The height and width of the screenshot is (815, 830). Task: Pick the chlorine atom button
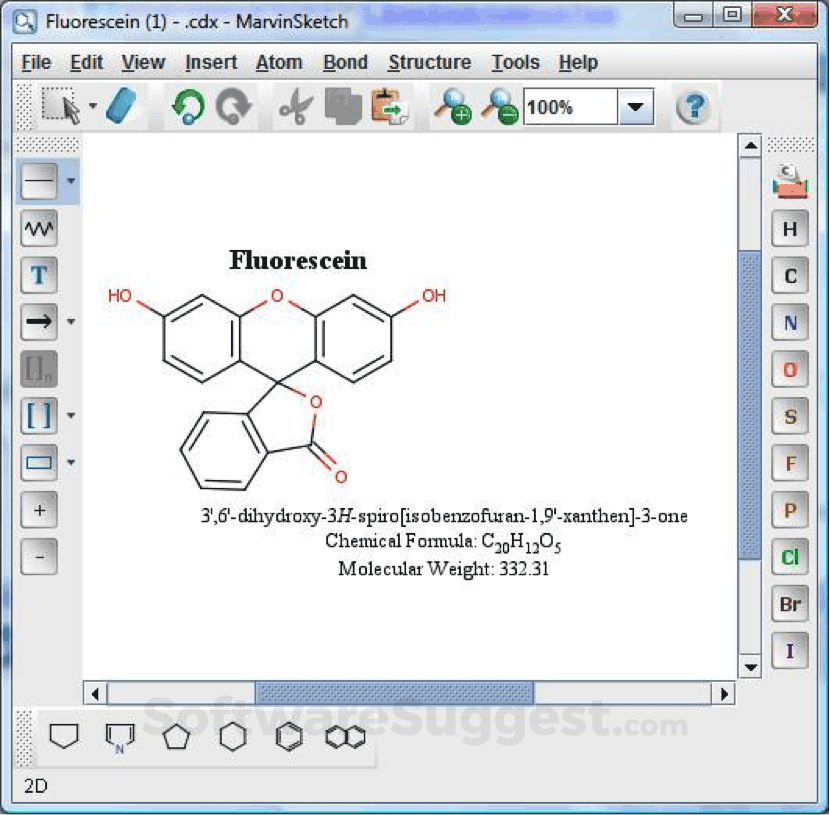tap(789, 557)
